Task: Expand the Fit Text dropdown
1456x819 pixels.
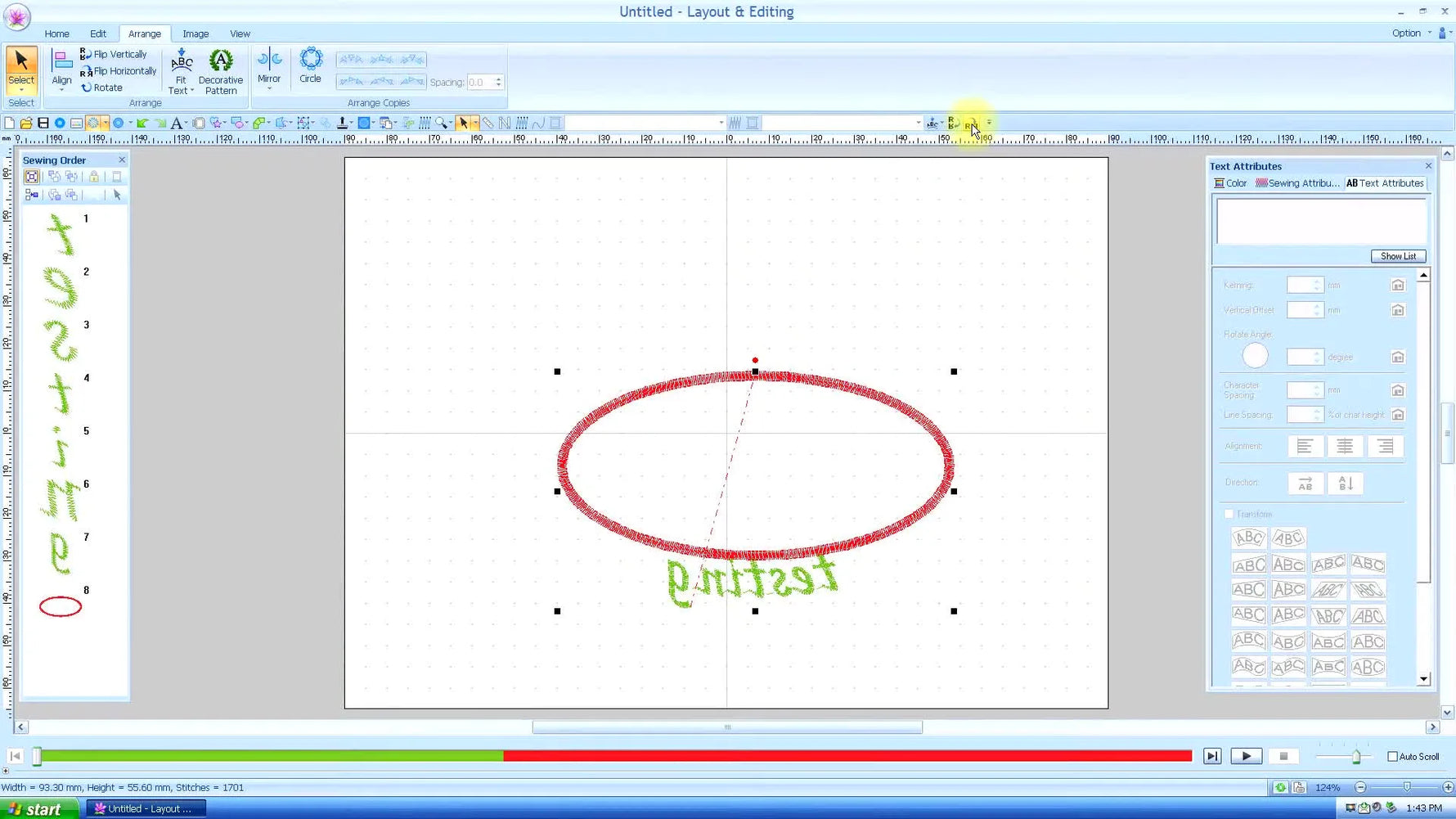Action: pos(191,91)
